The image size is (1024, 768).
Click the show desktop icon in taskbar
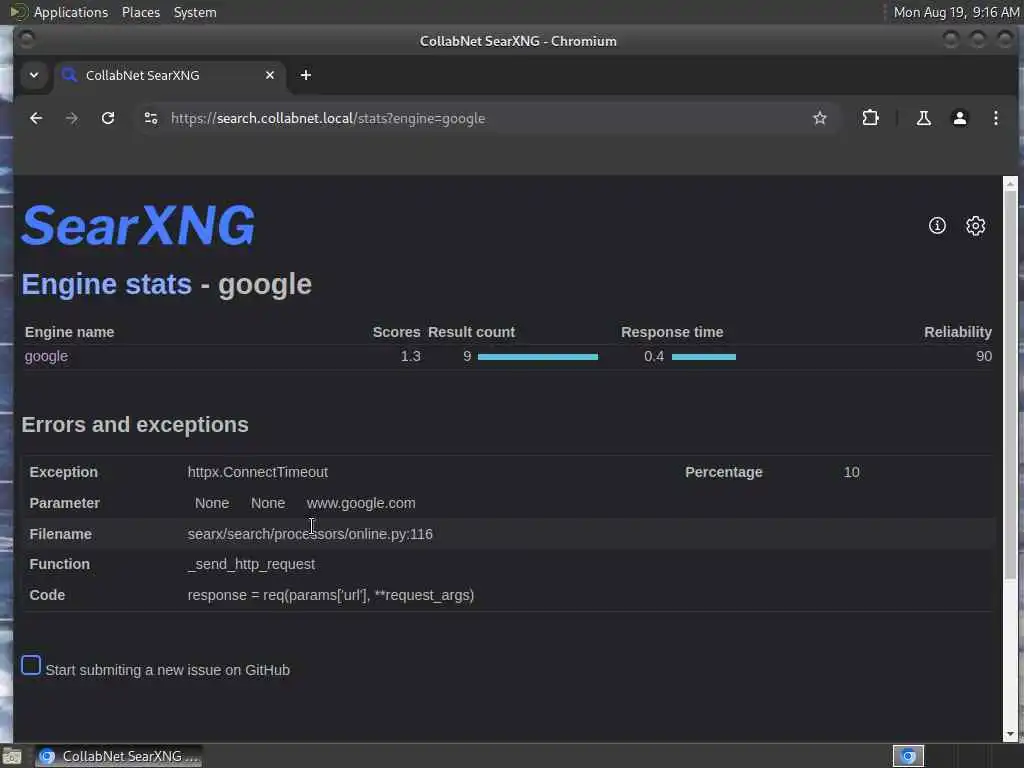pyautogui.click(x=12, y=756)
